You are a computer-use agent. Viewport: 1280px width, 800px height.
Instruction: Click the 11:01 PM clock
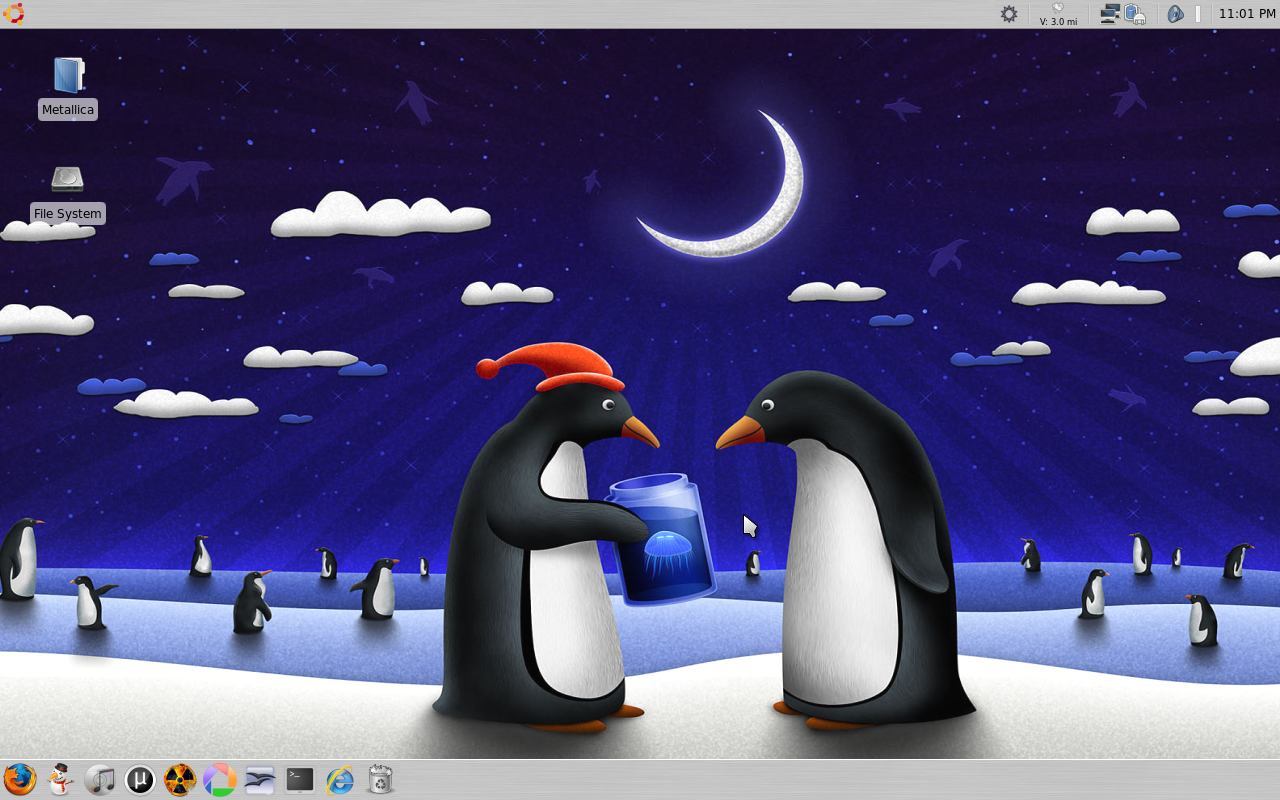coord(1247,14)
